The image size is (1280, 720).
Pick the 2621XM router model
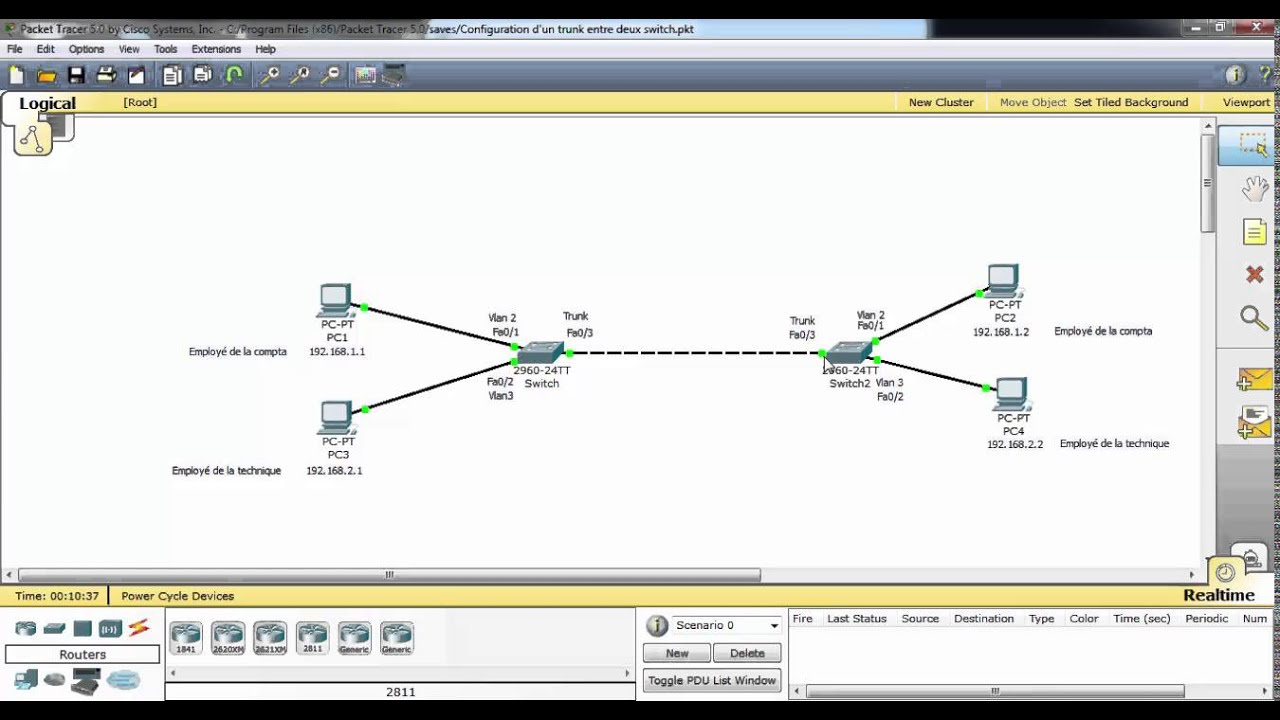coord(270,637)
